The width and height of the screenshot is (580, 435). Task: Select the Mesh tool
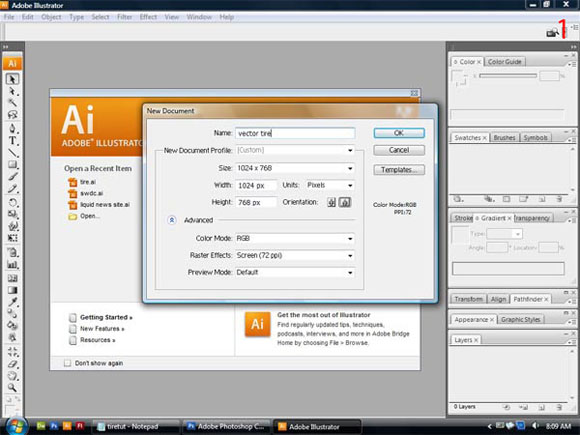[12, 278]
